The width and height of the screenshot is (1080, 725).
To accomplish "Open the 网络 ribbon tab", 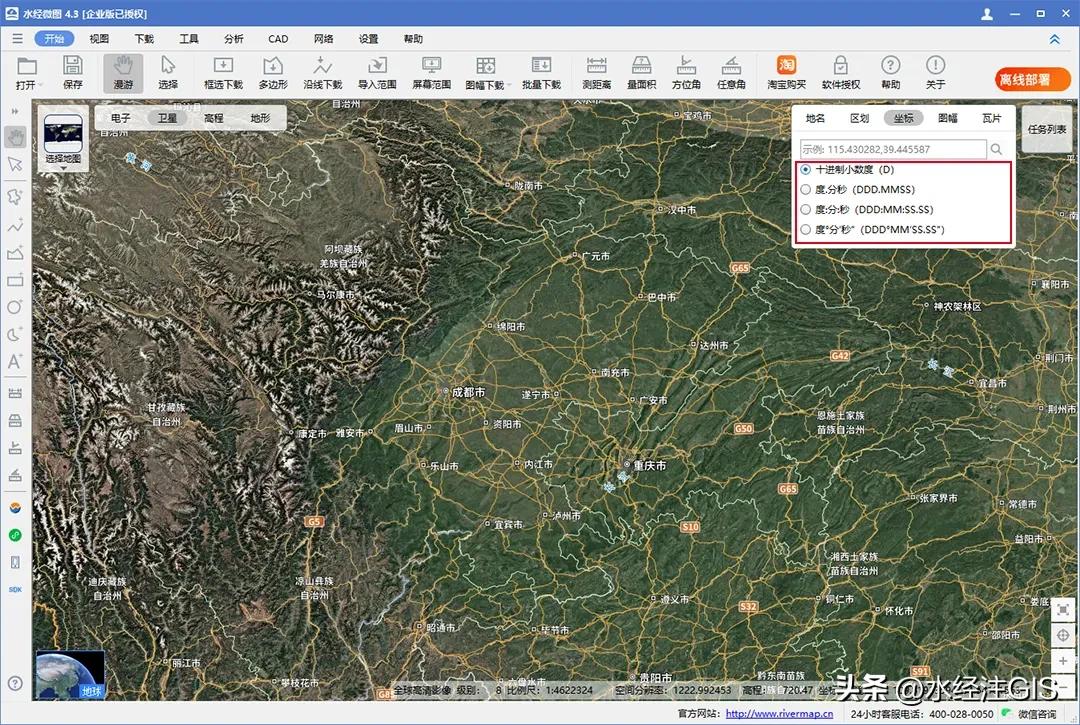I will (x=323, y=39).
